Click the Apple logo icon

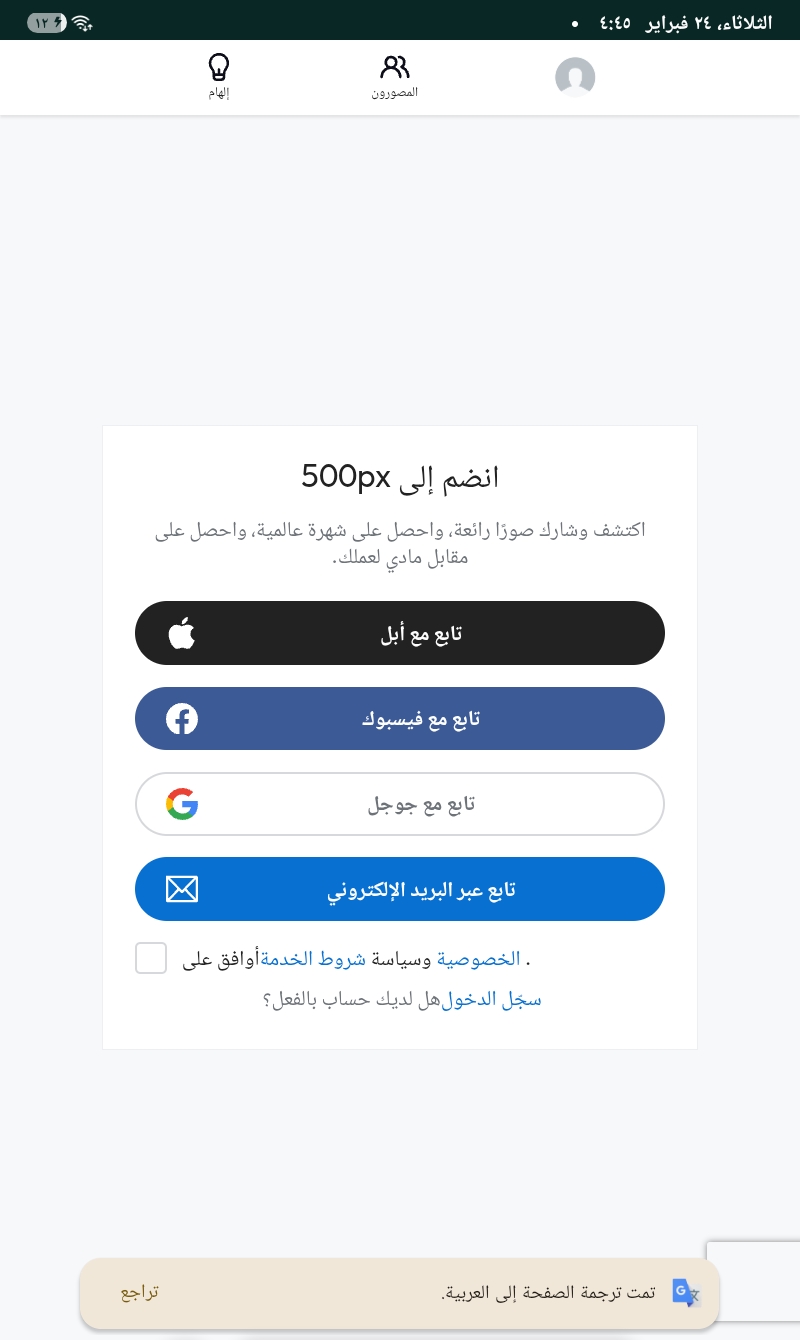pyautogui.click(x=182, y=633)
